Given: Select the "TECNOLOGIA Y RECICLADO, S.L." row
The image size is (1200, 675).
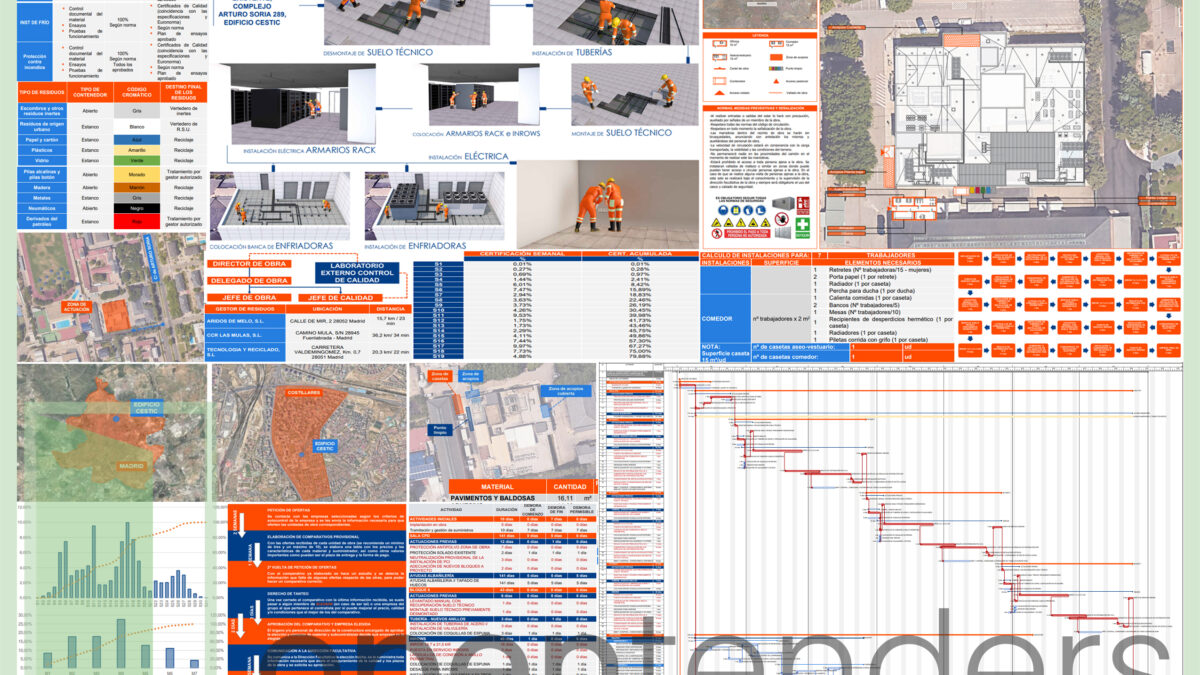Looking at the screenshot, I should pos(308,351).
